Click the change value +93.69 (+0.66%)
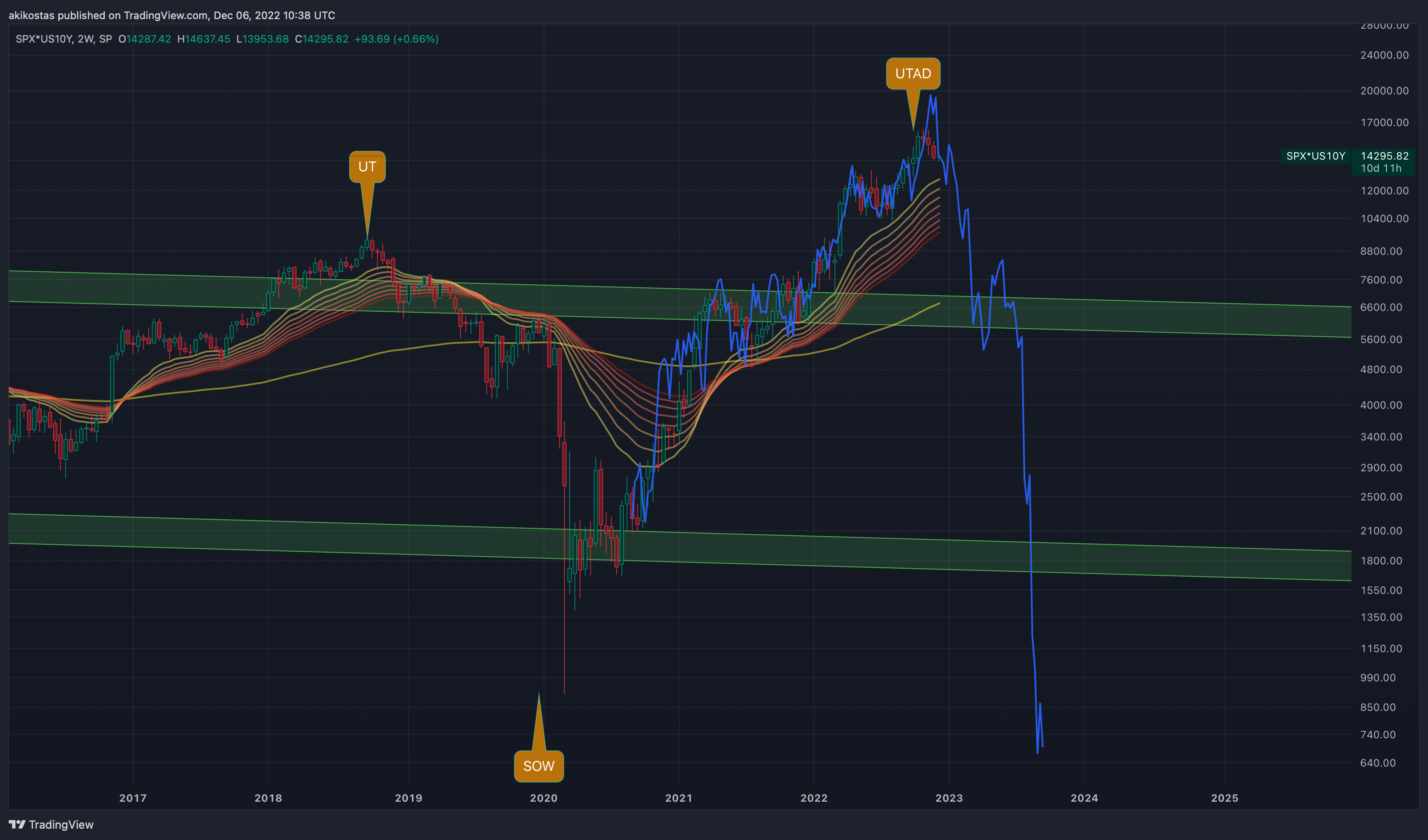 click(x=397, y=39)
